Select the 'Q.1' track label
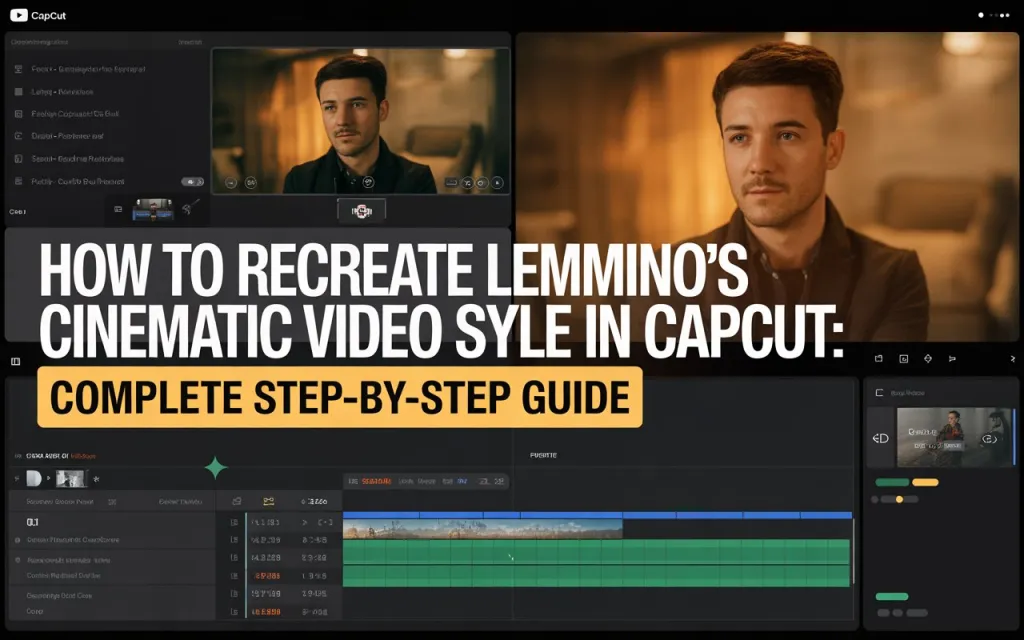1024x640 pixels. click(x=33, y=522)
